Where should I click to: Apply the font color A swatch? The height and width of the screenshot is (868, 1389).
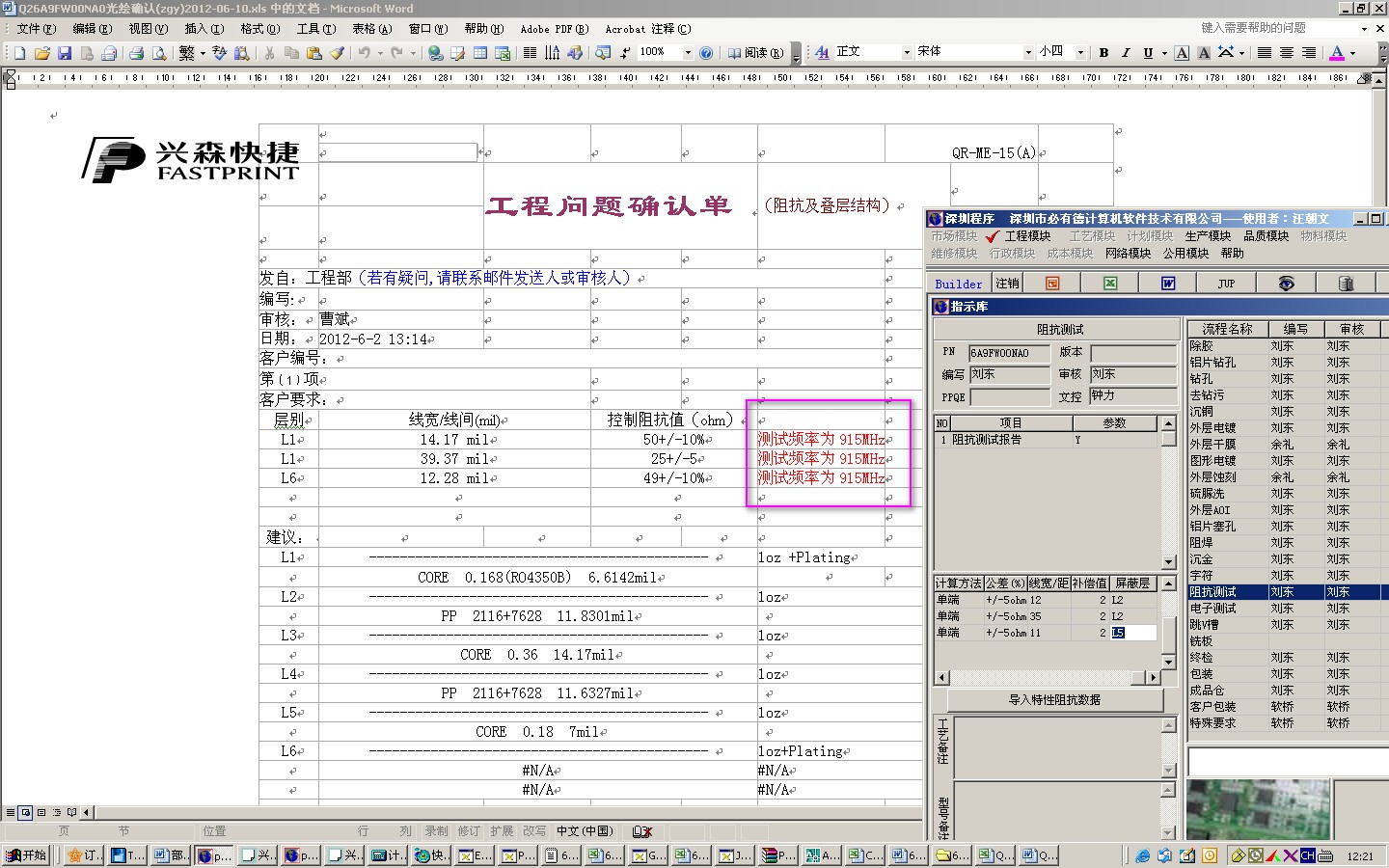[x=1337, y=52]
